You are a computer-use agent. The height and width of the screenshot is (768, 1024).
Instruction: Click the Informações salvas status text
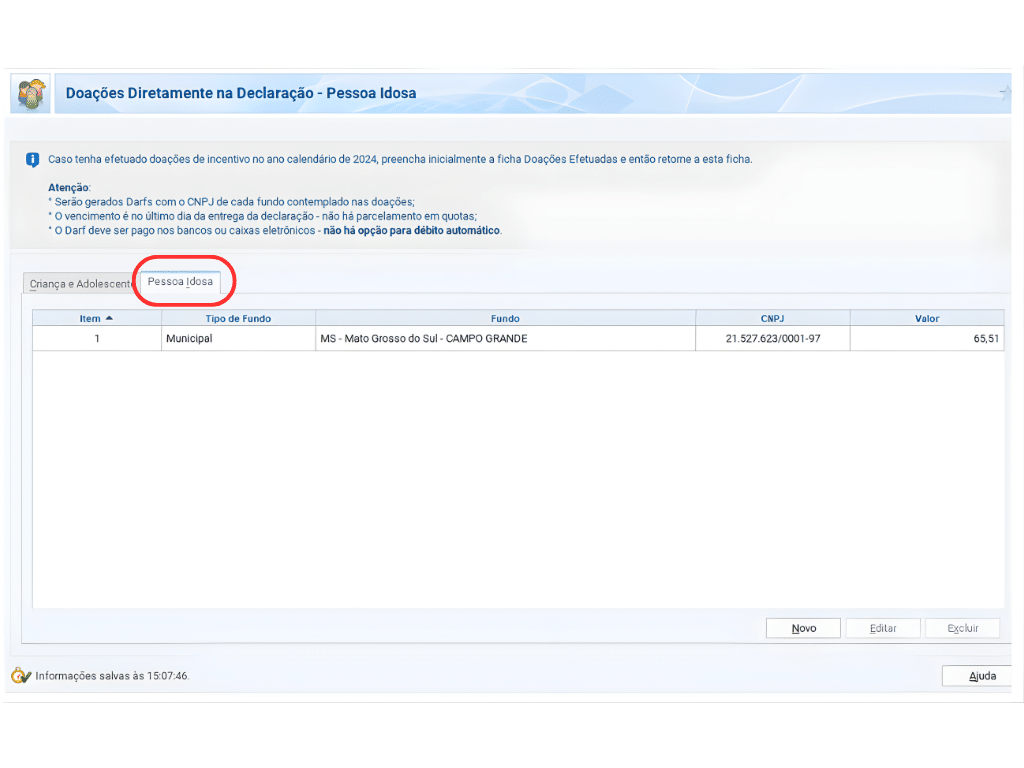tap(112, 676)
